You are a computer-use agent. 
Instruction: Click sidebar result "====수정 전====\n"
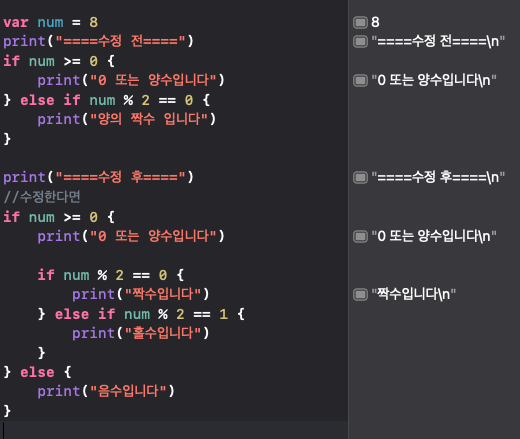coord(438,42)
